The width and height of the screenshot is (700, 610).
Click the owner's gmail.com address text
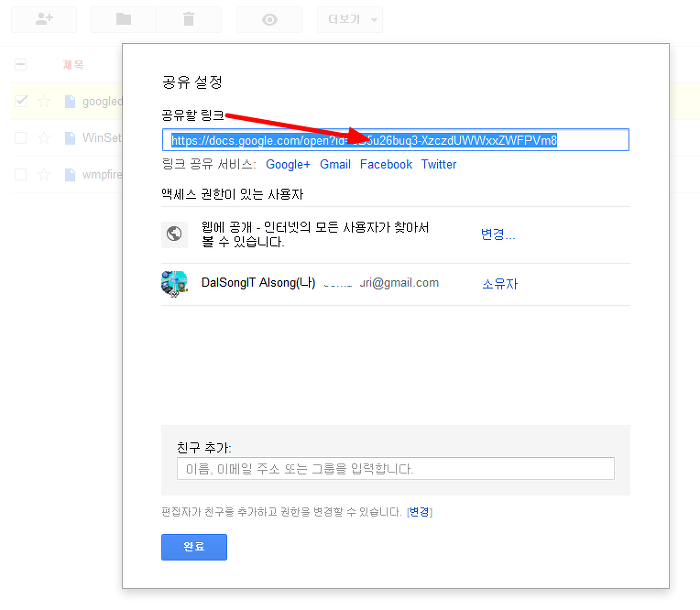click(381, 283)
